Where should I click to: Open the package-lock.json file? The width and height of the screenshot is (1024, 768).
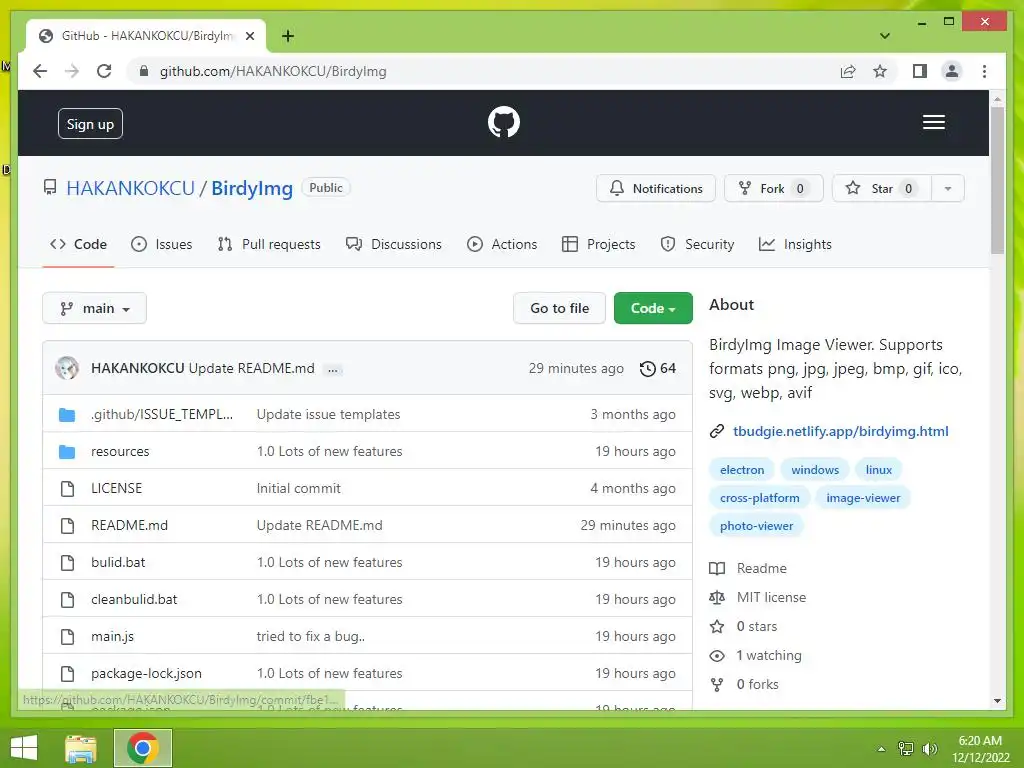146,673
